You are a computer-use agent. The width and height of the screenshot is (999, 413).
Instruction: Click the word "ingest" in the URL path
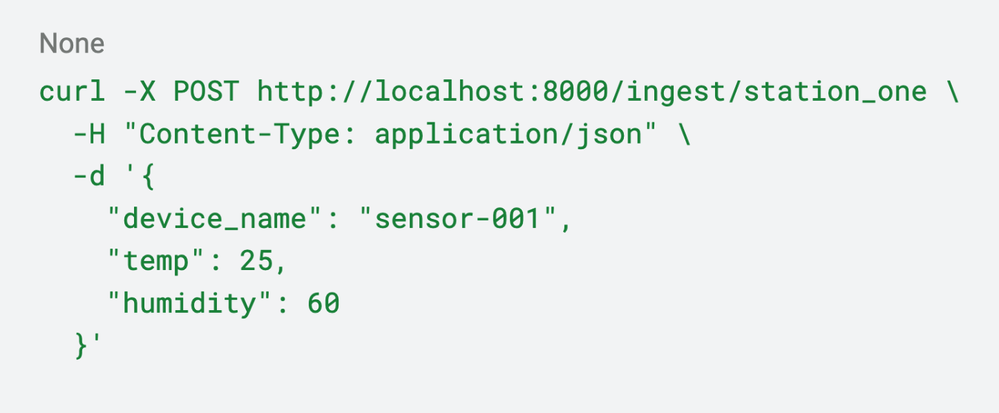677,93
